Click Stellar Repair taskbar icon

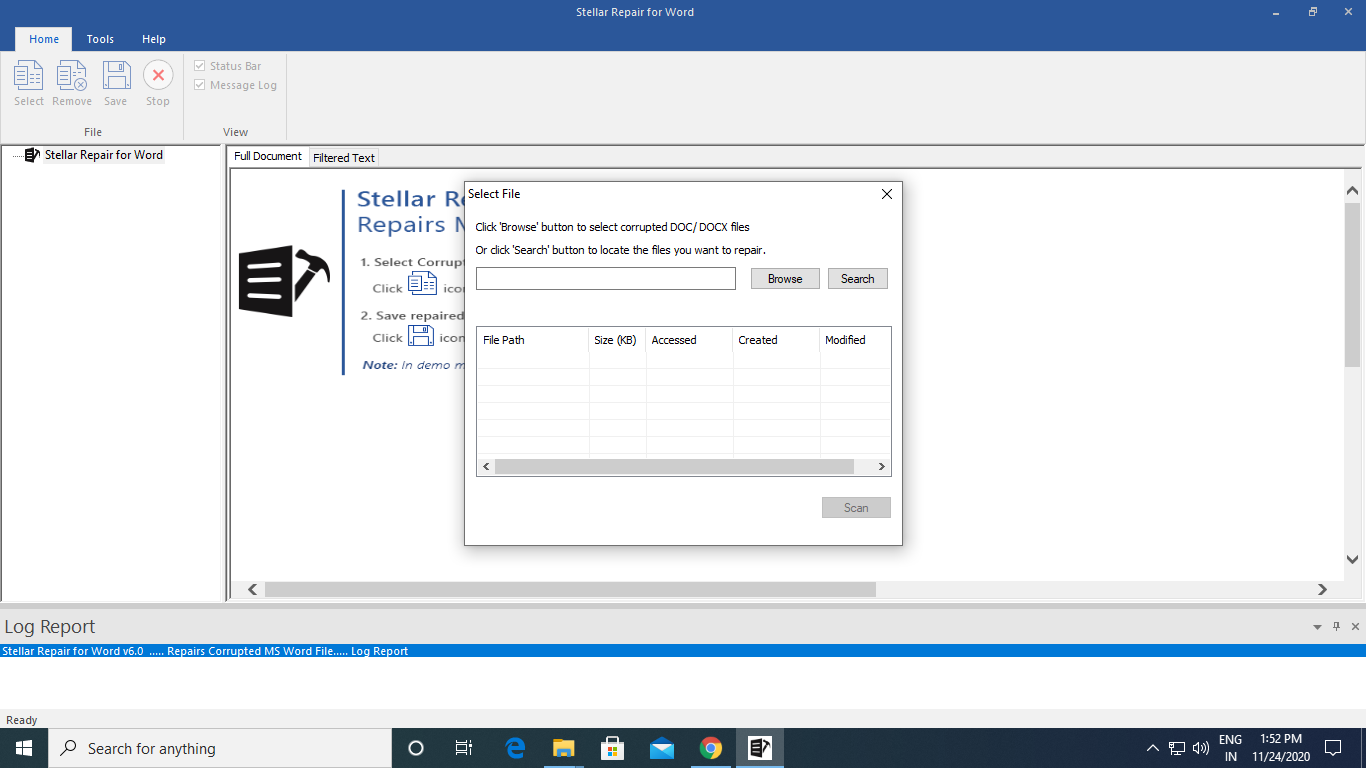(x=760, y=748)
